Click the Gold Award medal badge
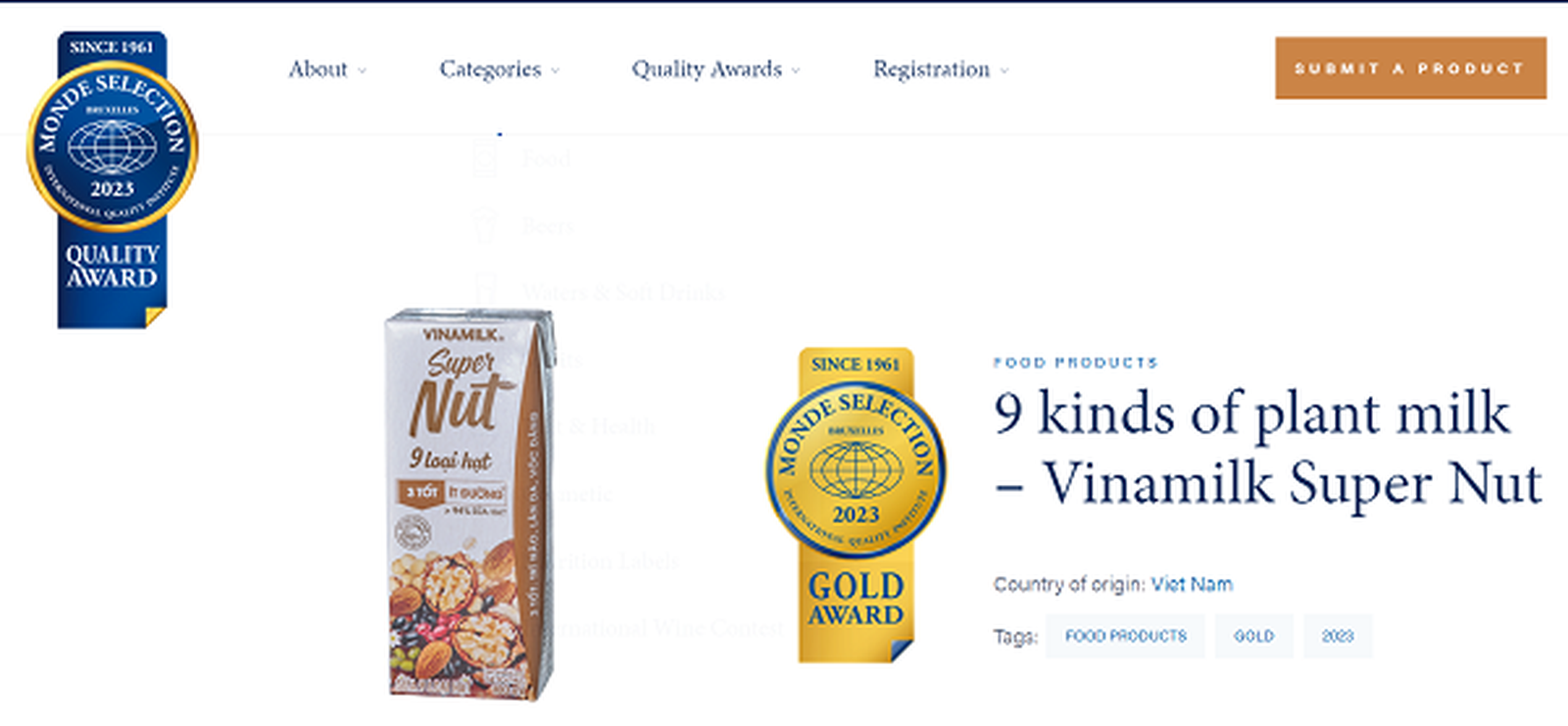Screen dimensions: 1568x726 click(856, 505)
